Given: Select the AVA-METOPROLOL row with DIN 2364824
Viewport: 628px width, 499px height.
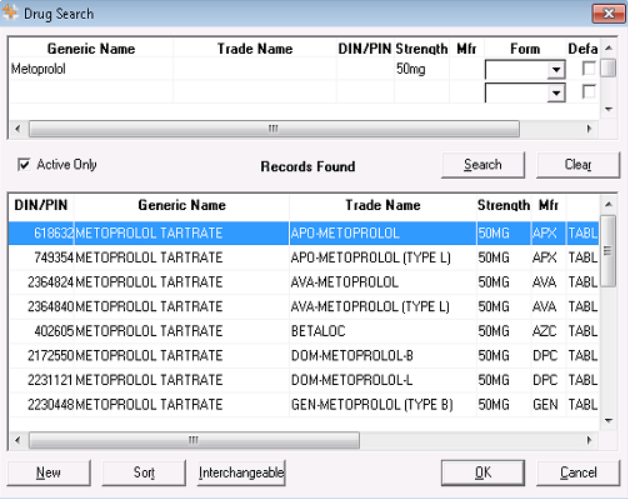Looking at the screenshot, I should [304, 282].
